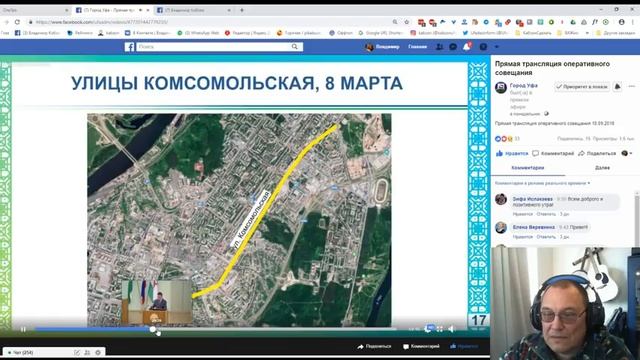
Task: Open Зифа Исламова commenter profile
Action: [533, 199]
